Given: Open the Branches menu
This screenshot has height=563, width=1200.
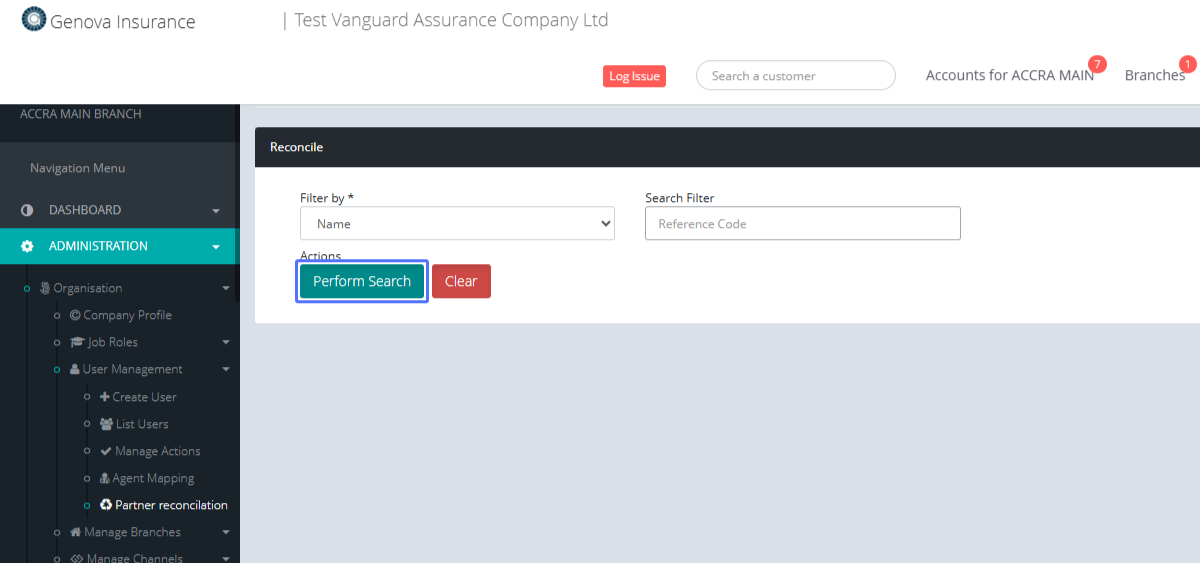Looking at the screenshot, I should point(1154,76).
